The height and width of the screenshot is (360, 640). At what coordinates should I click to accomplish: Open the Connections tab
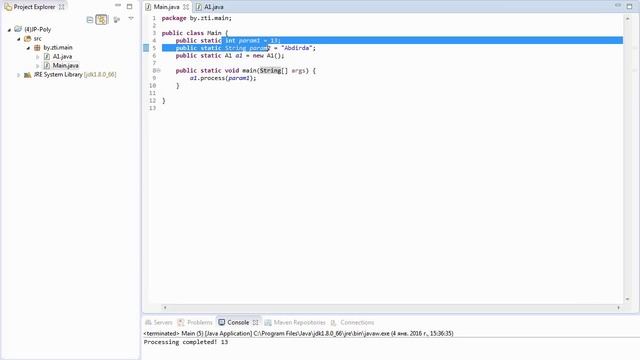pyautogui.click(x=352, y=322)
